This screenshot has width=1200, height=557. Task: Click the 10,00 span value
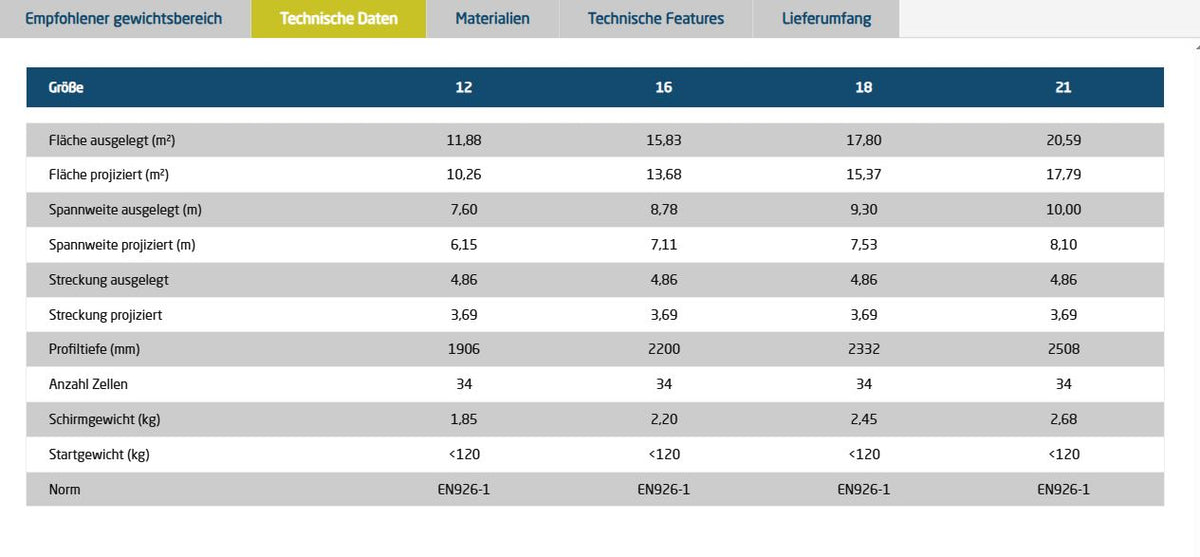[1064, 210]
